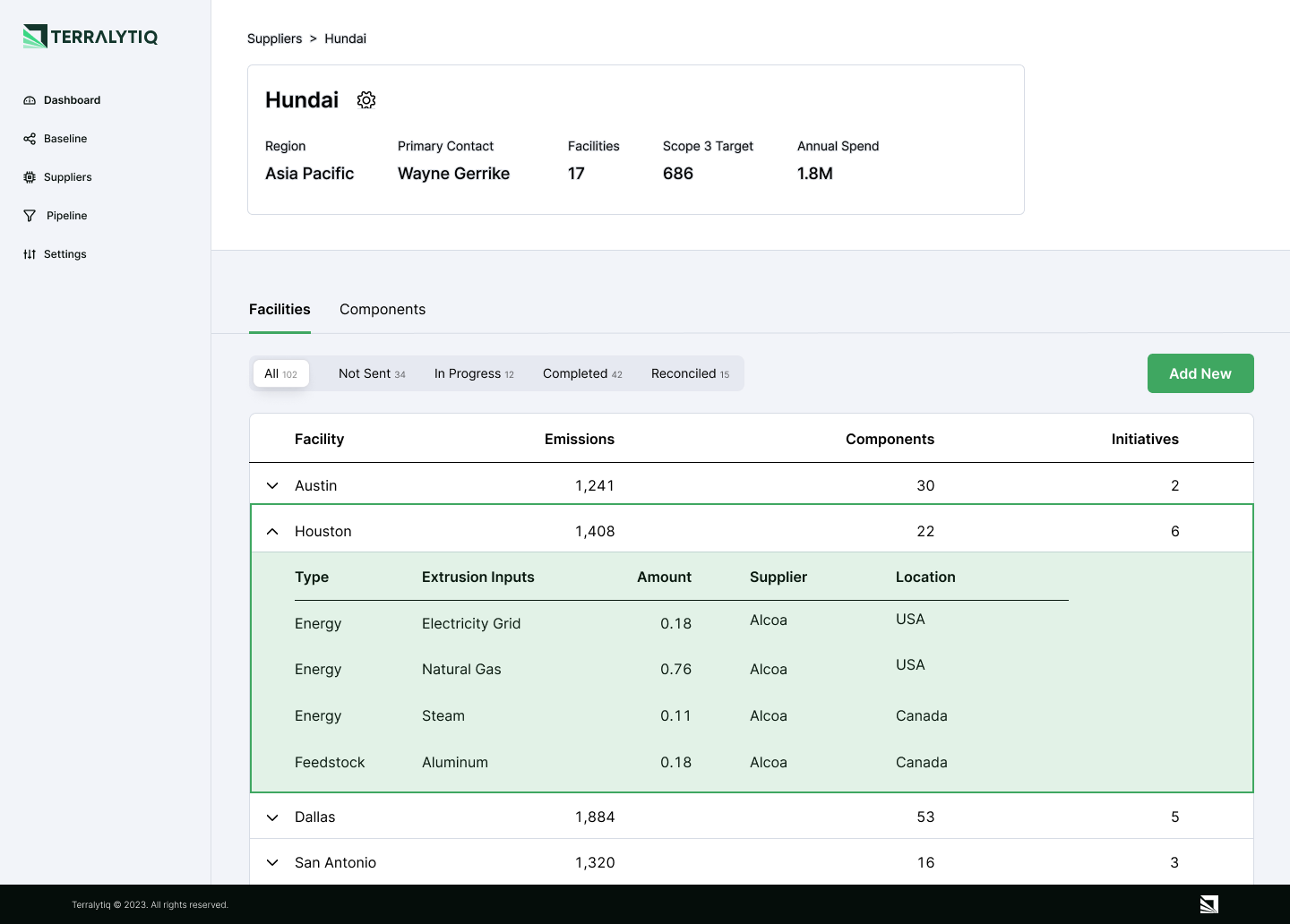Select the Dallas facility name
The image size is (1290, 924).
tap(314, 817)
